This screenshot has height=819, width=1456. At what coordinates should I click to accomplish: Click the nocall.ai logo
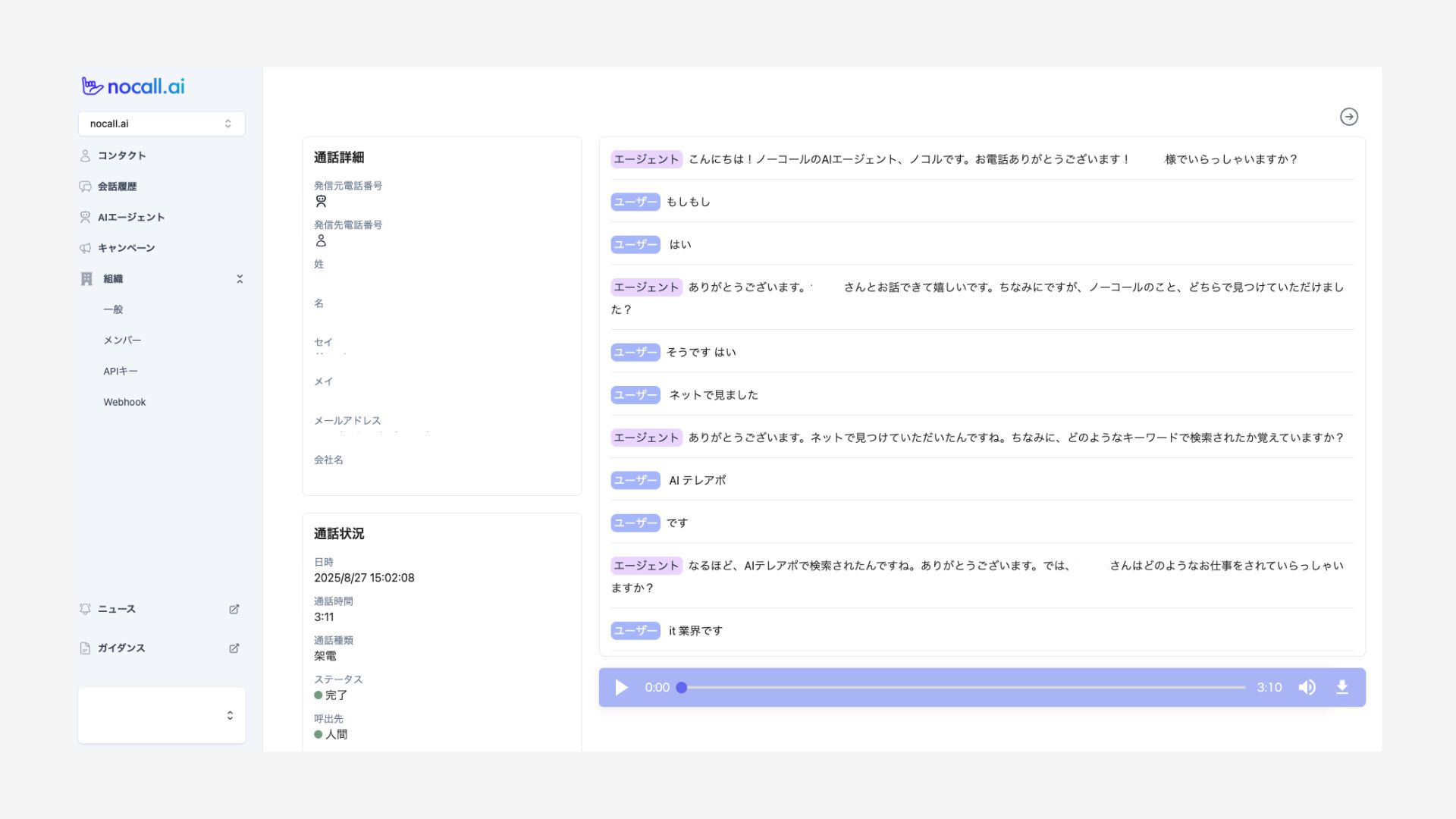click(133, 86)
